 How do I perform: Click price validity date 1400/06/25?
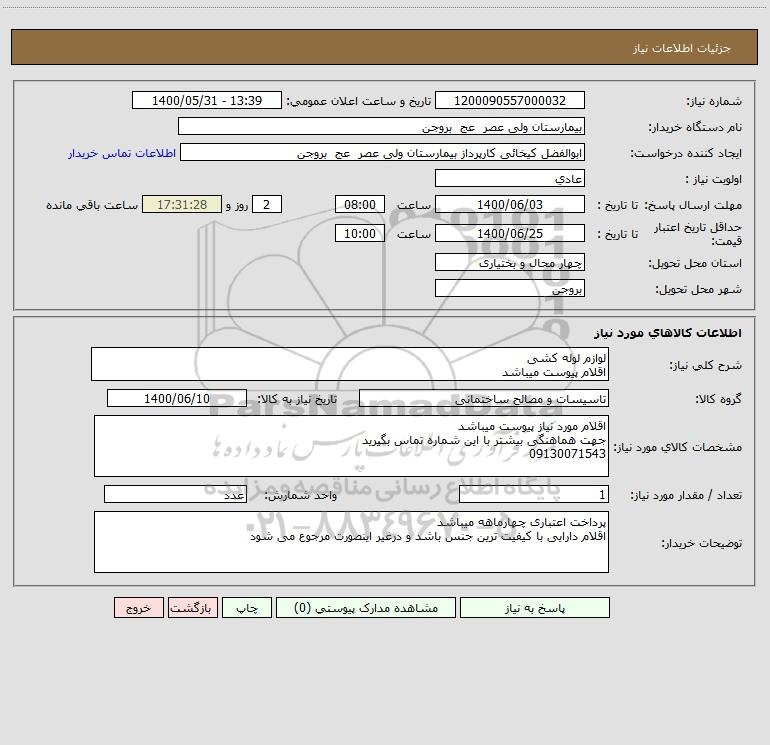click(510, 233)
